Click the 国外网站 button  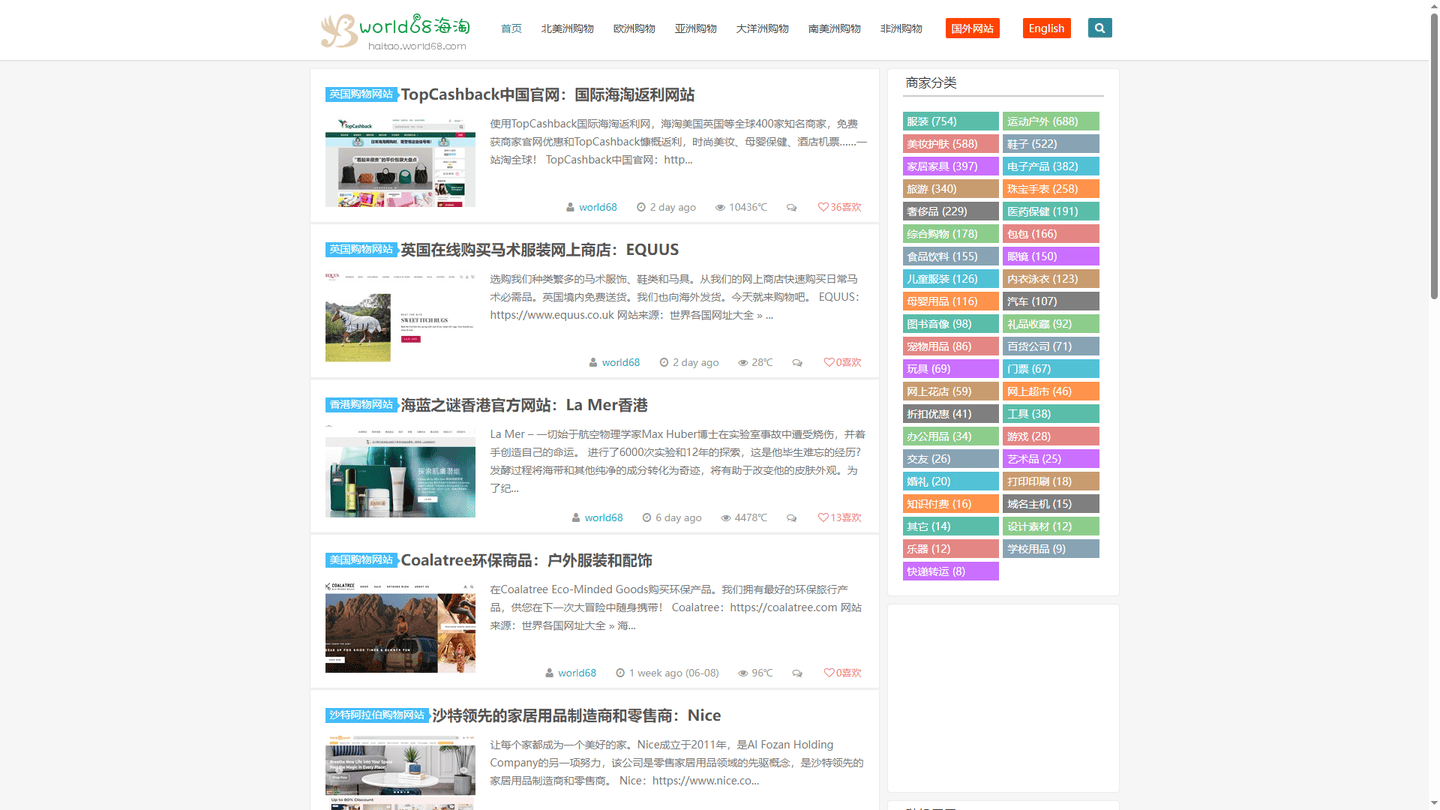972,28
